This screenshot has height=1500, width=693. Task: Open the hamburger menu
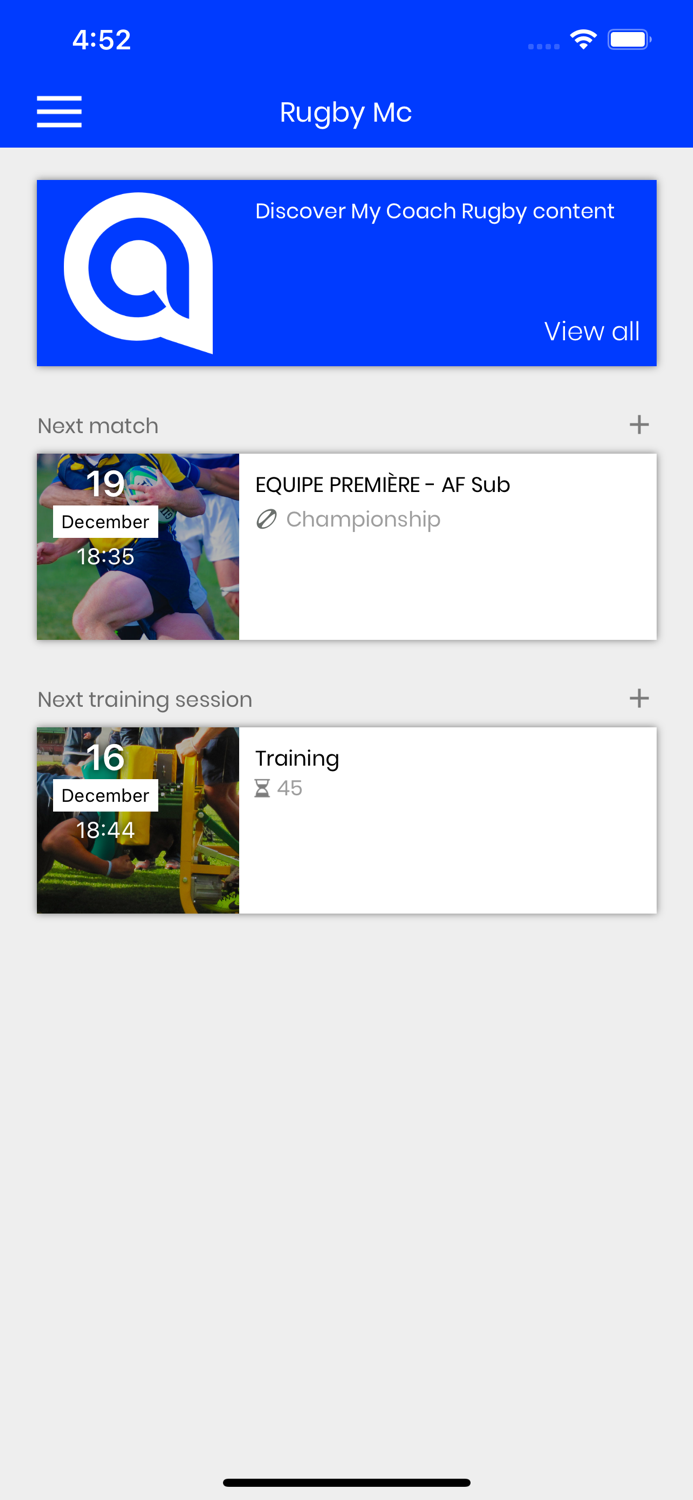(x=59, y=112)
